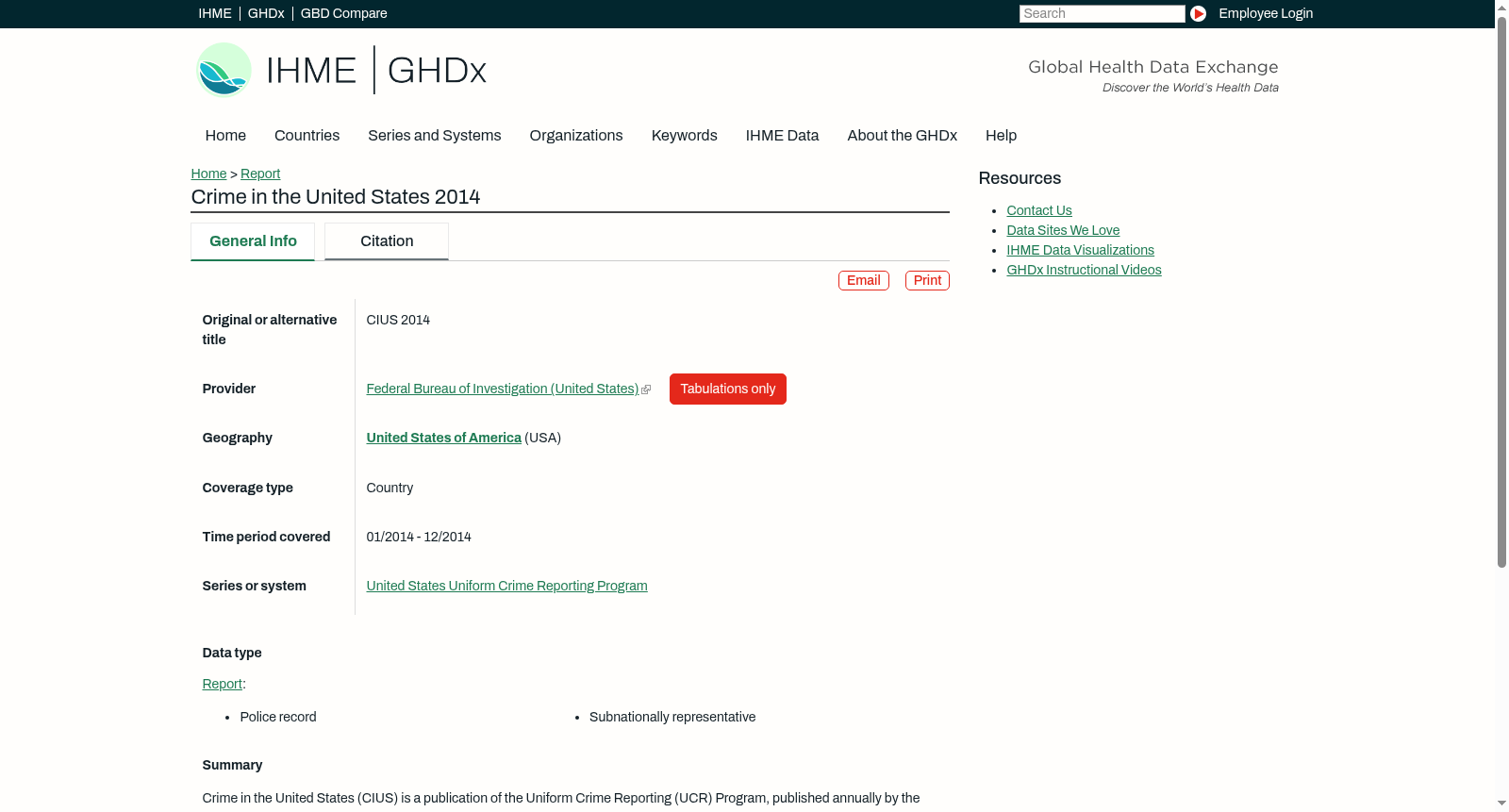Viewport: 1509px width, 812px height.
Task: Click the Tabulations only red button
Action: point(728,389)
